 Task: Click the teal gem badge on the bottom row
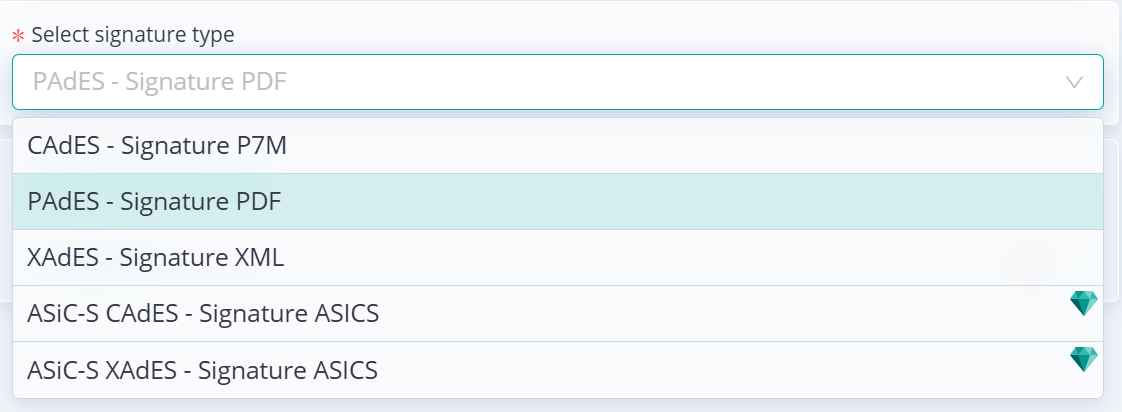(x=1083, y=359)
